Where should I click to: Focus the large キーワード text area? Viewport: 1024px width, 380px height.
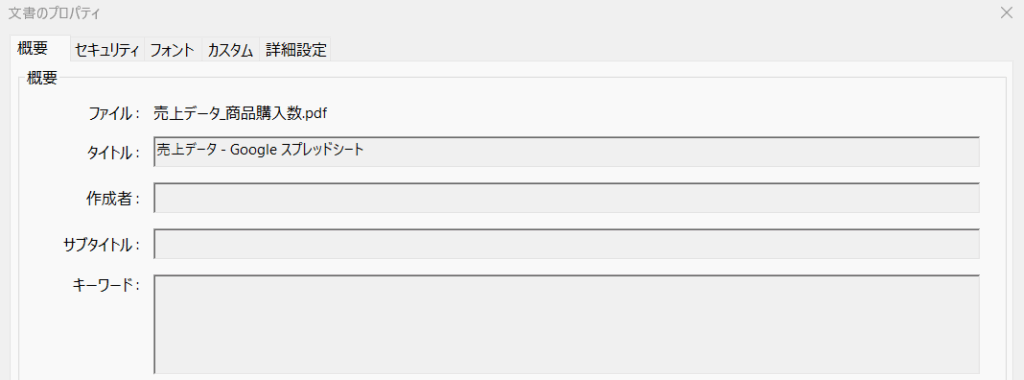point(566,324)
